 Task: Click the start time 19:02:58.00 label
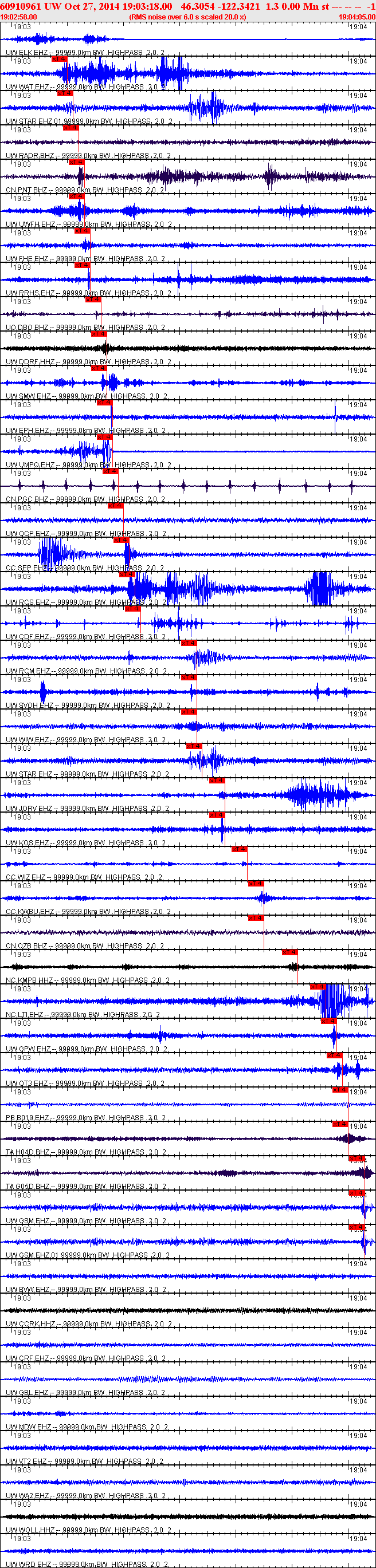click(18, 17)
